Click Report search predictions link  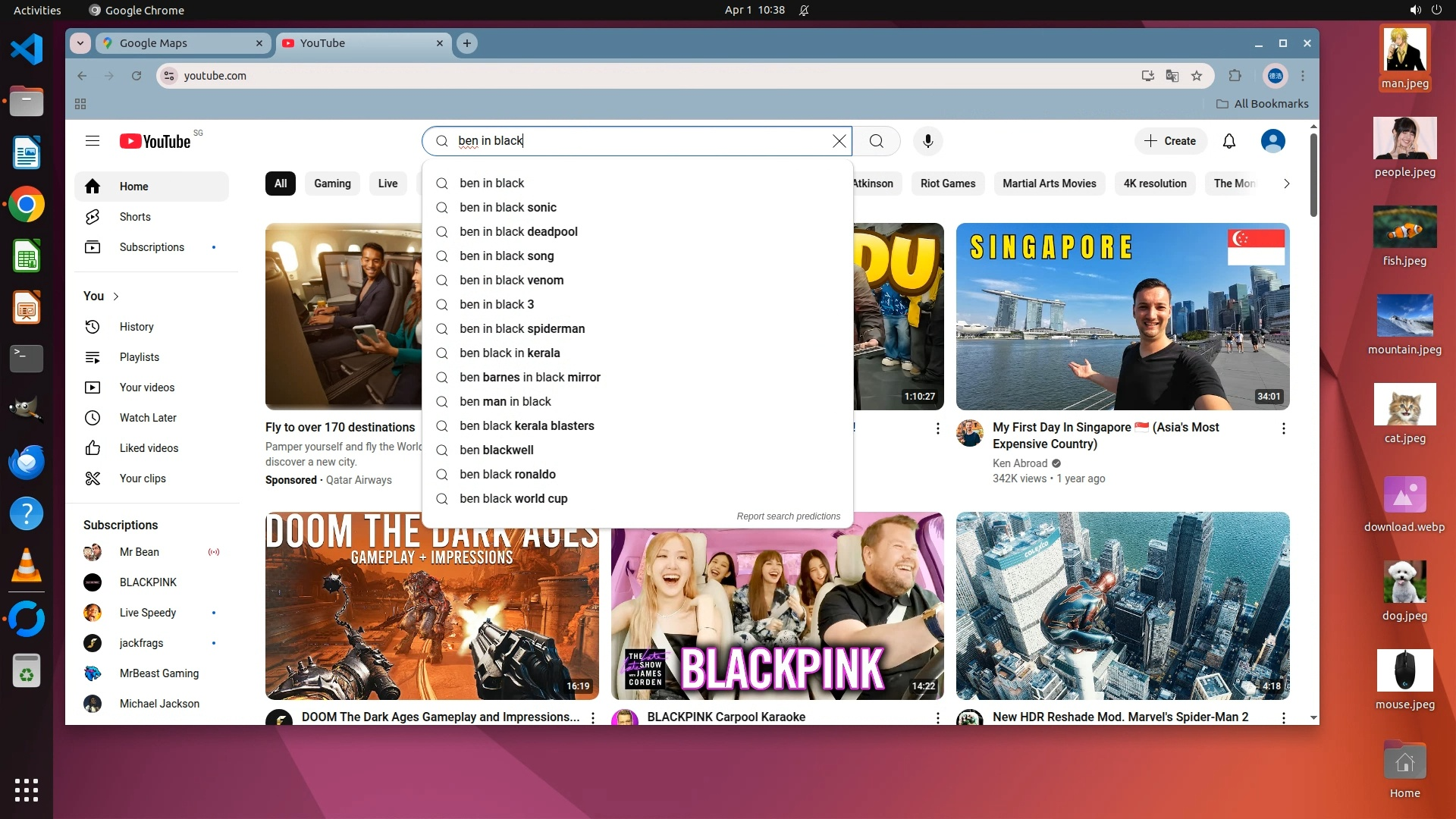point(788,516)
